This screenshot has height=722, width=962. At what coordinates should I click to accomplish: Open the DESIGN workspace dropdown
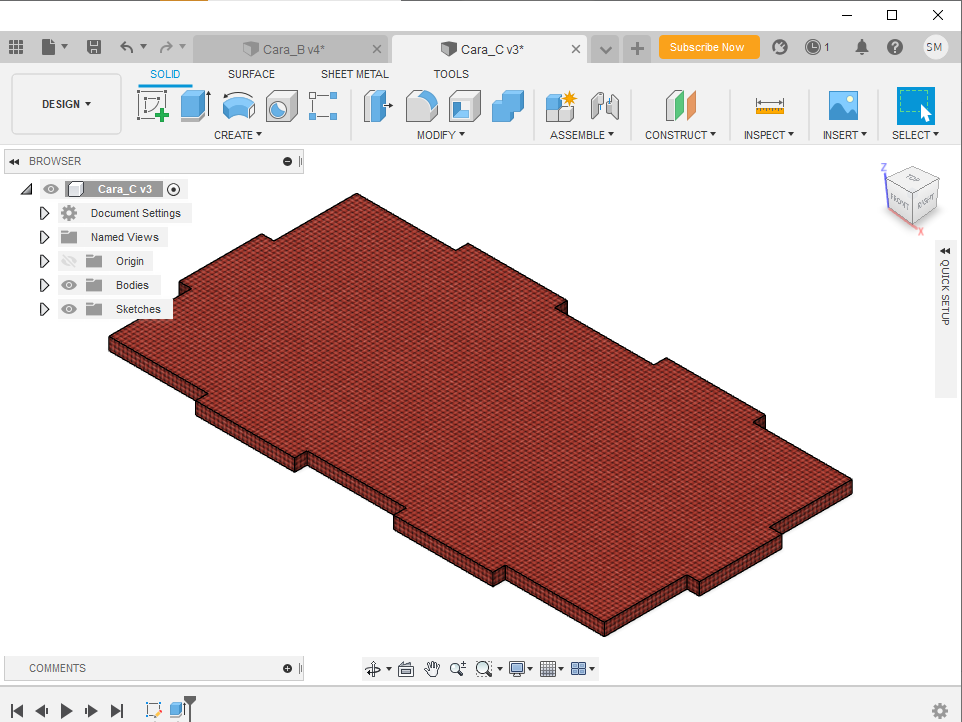click(66, 104)
